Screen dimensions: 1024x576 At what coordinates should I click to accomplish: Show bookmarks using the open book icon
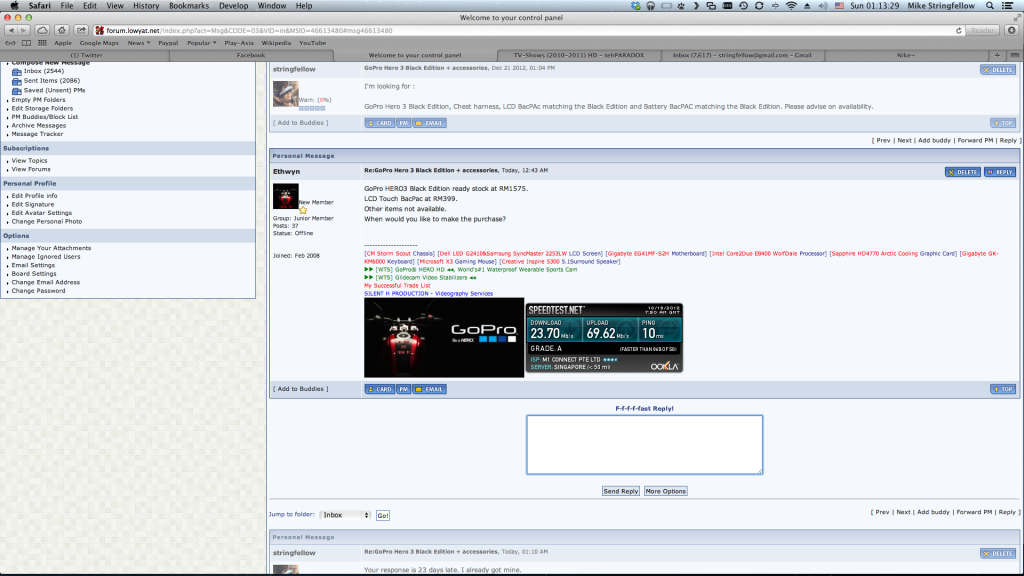pos(24,43)
